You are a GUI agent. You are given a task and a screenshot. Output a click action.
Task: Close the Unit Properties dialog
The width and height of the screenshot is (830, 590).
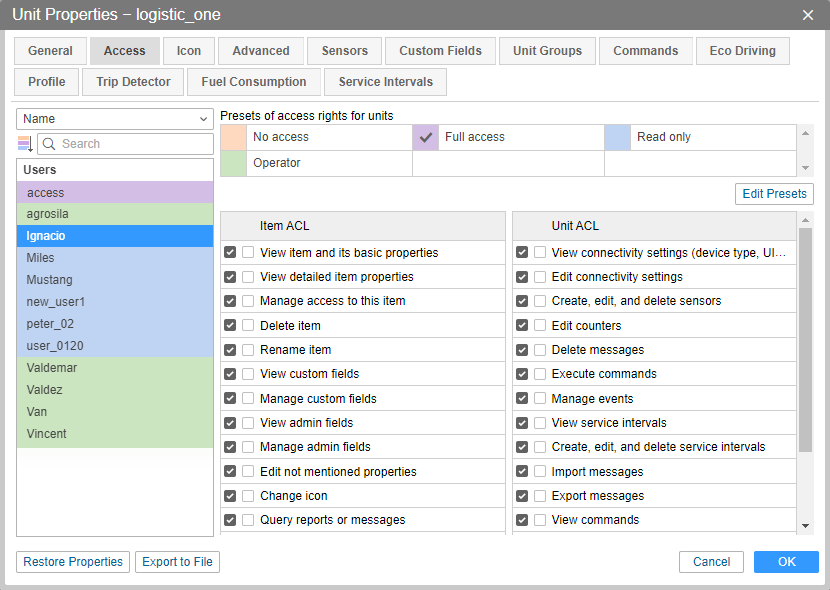[808, 15]
